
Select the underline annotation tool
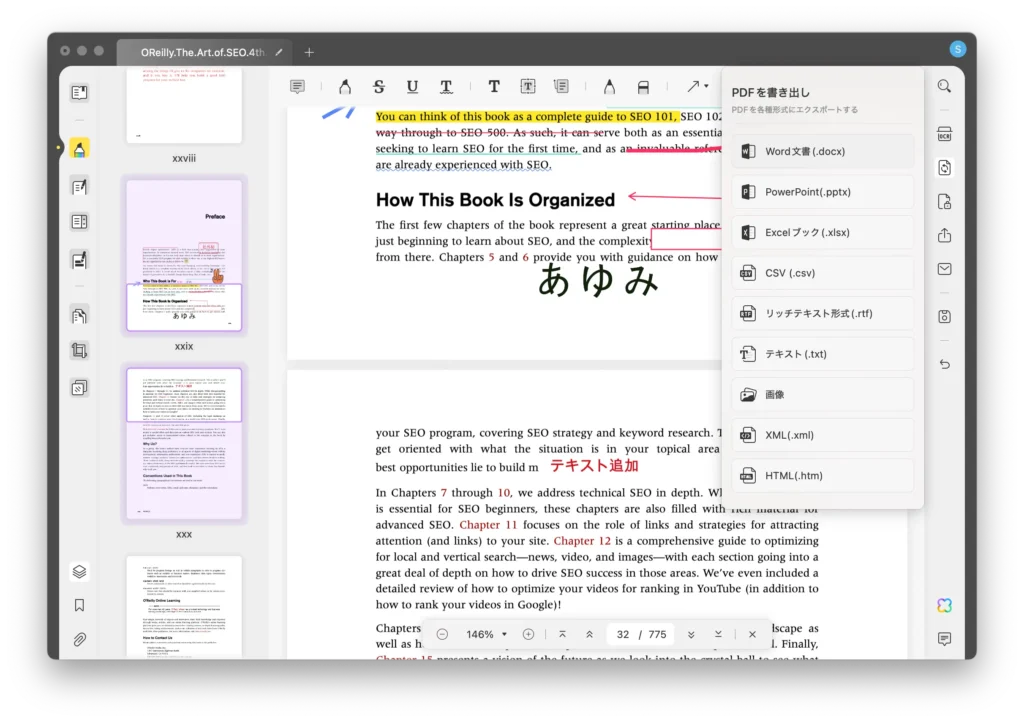coord(412,87)
